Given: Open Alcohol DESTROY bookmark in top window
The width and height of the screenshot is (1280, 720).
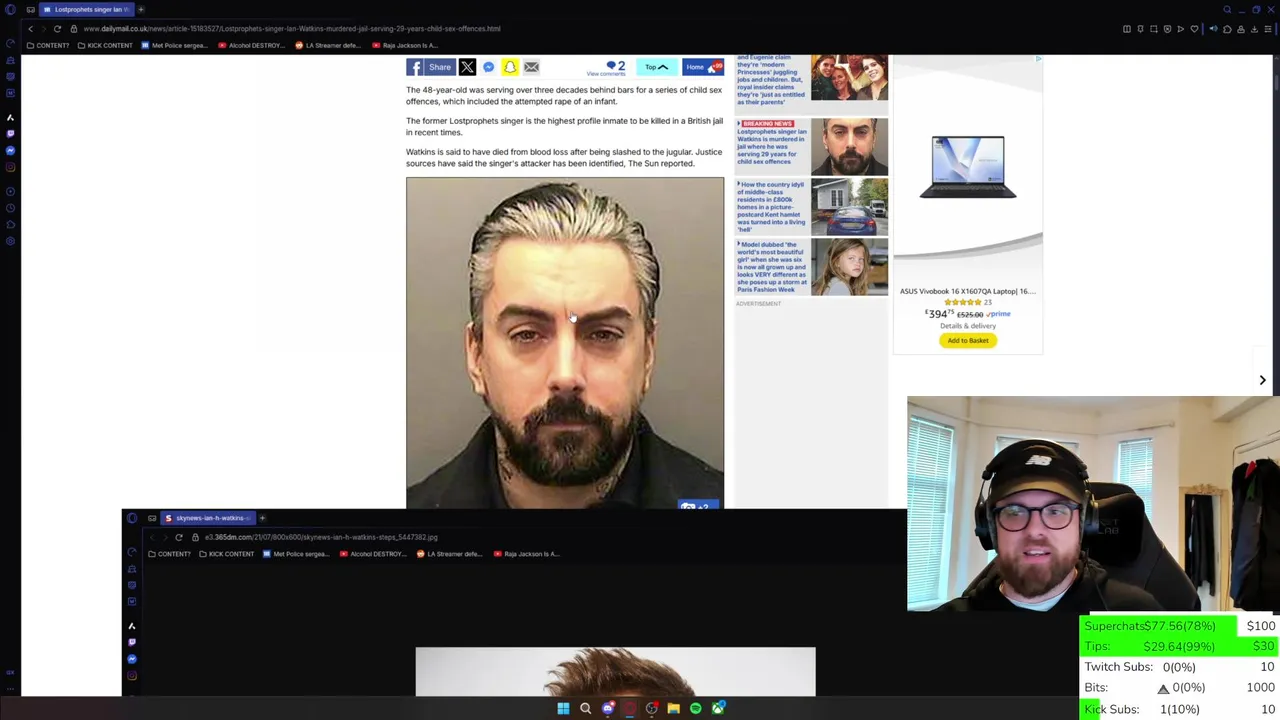Looking at the screenshot, I should (252, 46).
